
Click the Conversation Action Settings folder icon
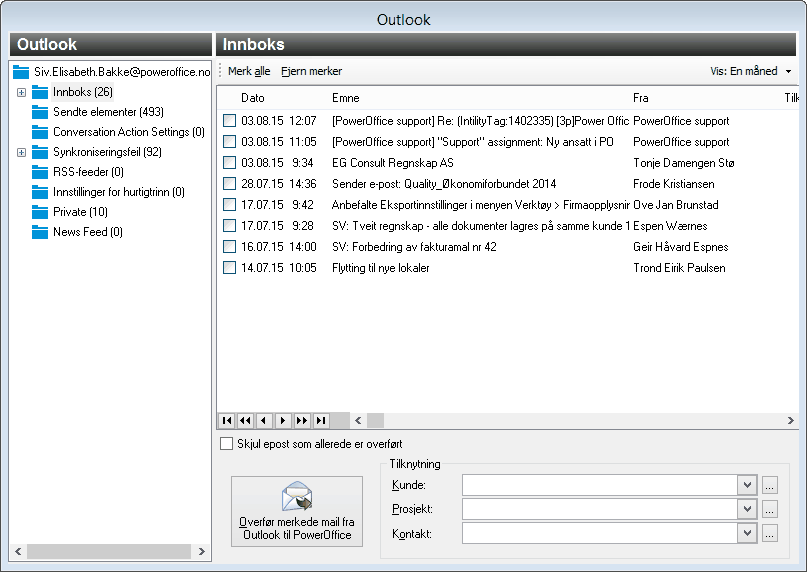click(40, 132)
